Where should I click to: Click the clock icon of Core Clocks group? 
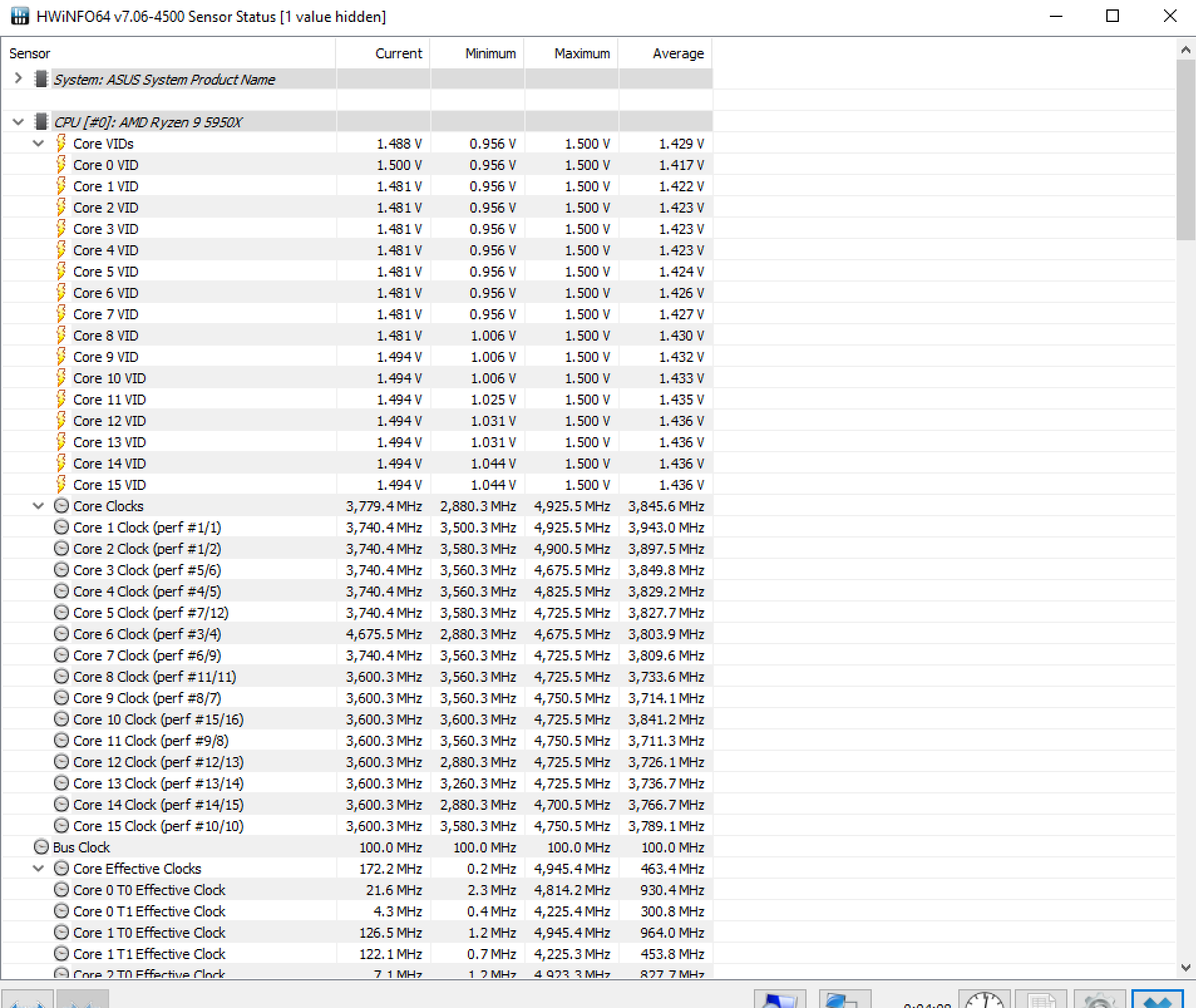[x=61, y=506]
